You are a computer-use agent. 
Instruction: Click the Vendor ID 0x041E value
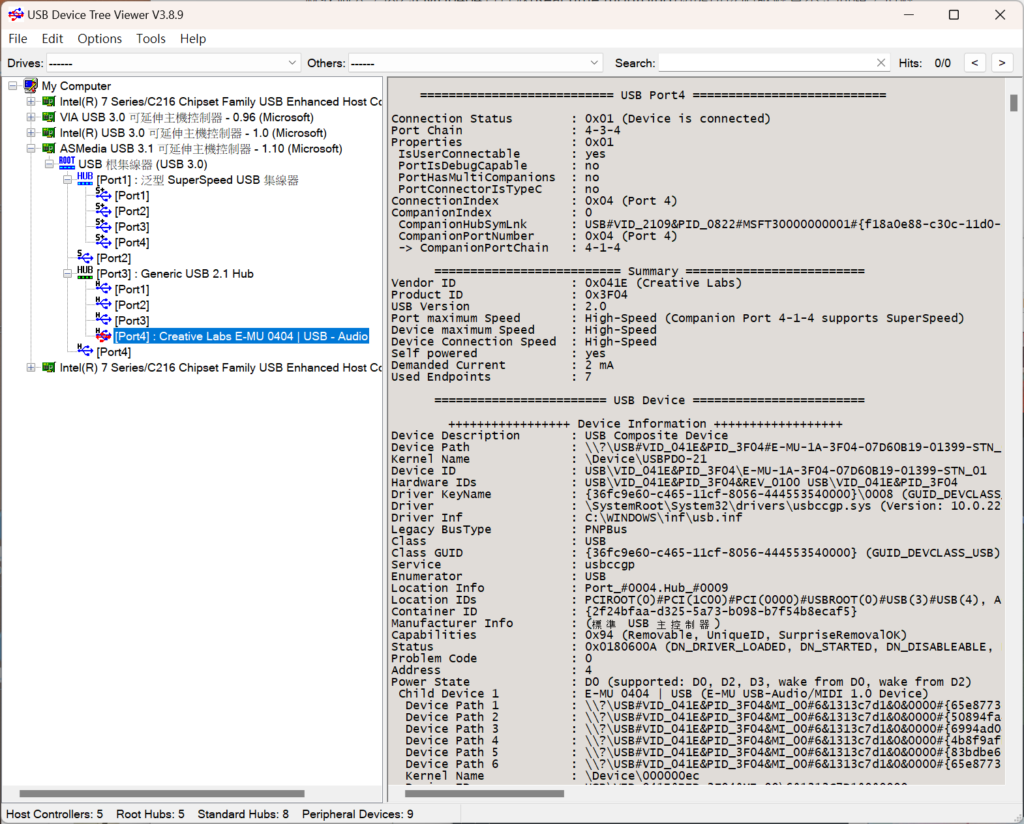[664, 283]
